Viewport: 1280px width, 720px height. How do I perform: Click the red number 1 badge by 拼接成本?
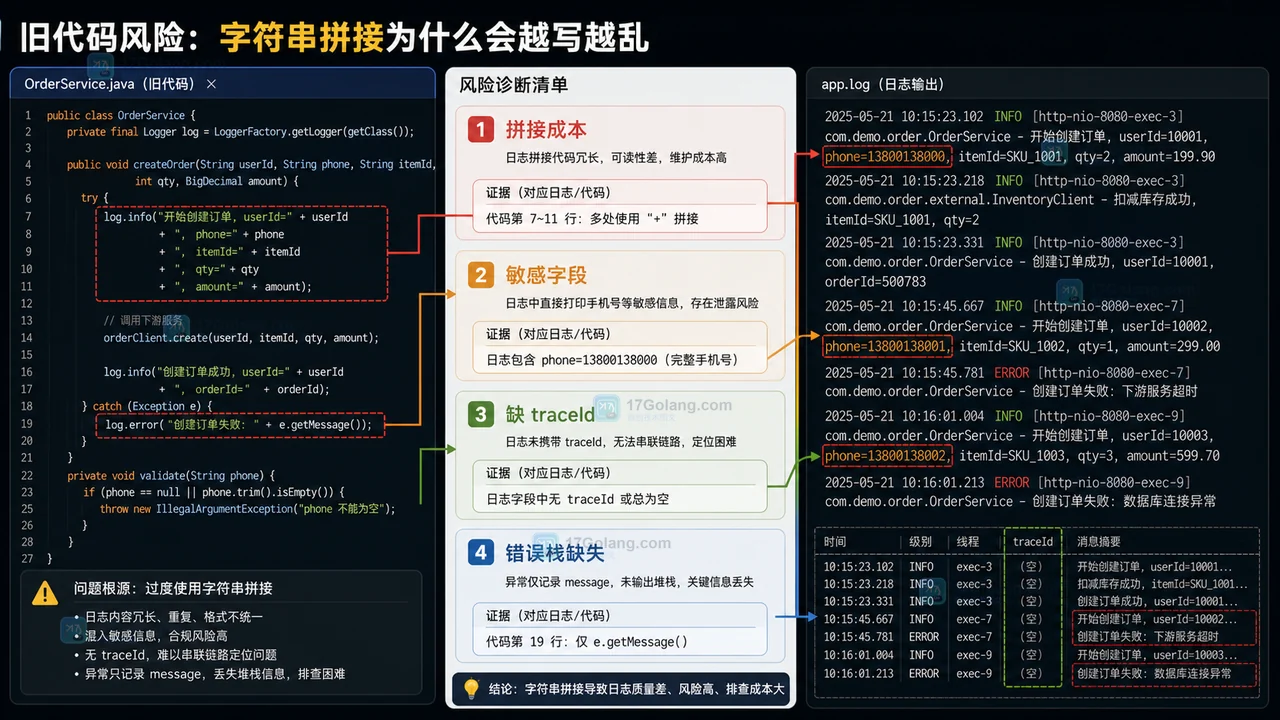[x=481, y=130]
